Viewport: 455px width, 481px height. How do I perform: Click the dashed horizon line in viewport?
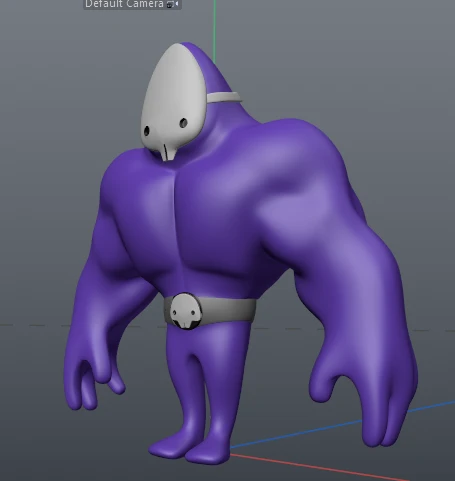coord(33,325)
